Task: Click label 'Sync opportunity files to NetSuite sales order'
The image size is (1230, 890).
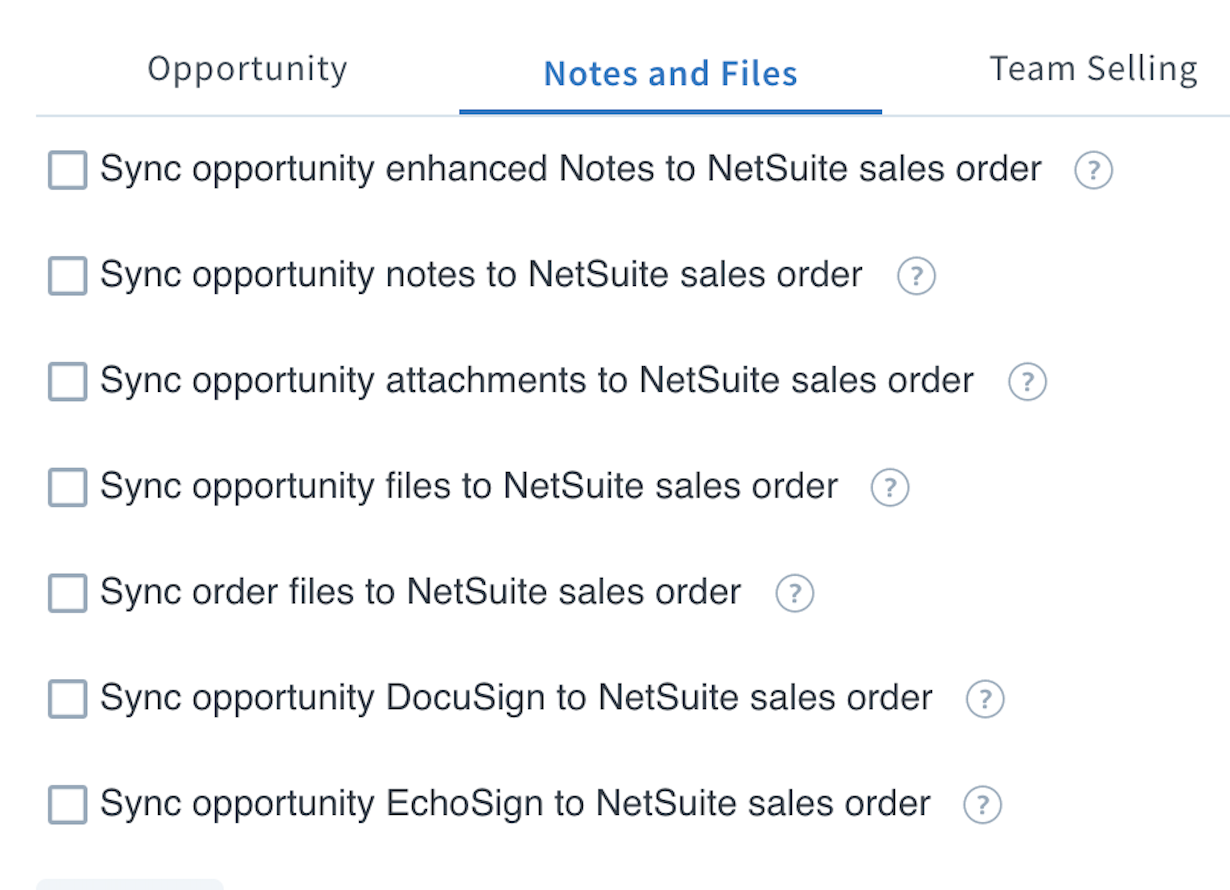Action: click(x=469, y=487)
